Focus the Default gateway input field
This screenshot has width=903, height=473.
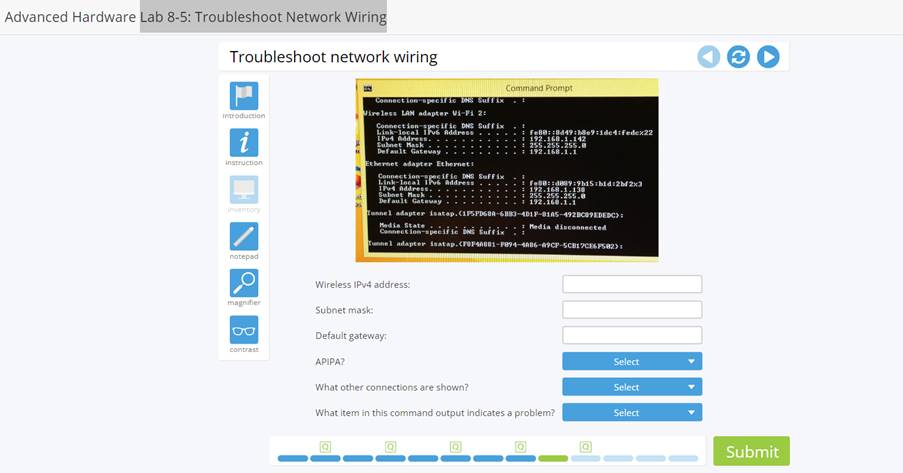632,335
